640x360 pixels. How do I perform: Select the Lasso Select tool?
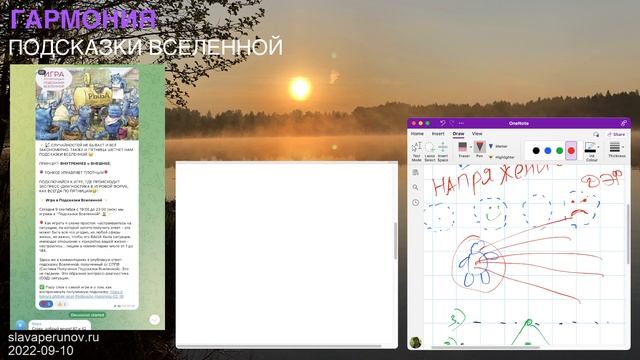click(430, 151)
